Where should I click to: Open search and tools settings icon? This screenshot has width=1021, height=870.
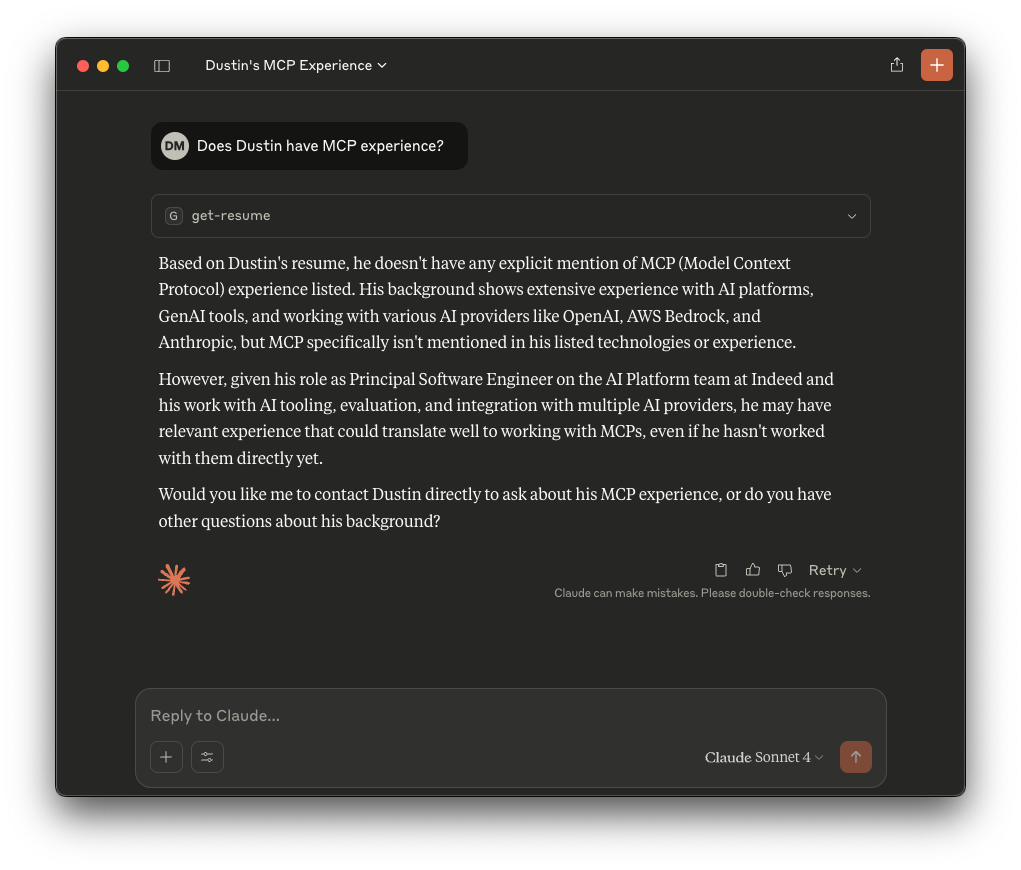pos(207,757)
